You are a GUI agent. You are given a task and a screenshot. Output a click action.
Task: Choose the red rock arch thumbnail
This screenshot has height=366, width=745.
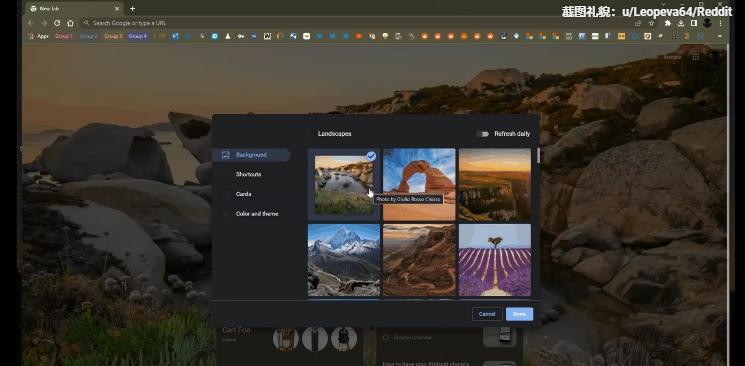(419, 184)
